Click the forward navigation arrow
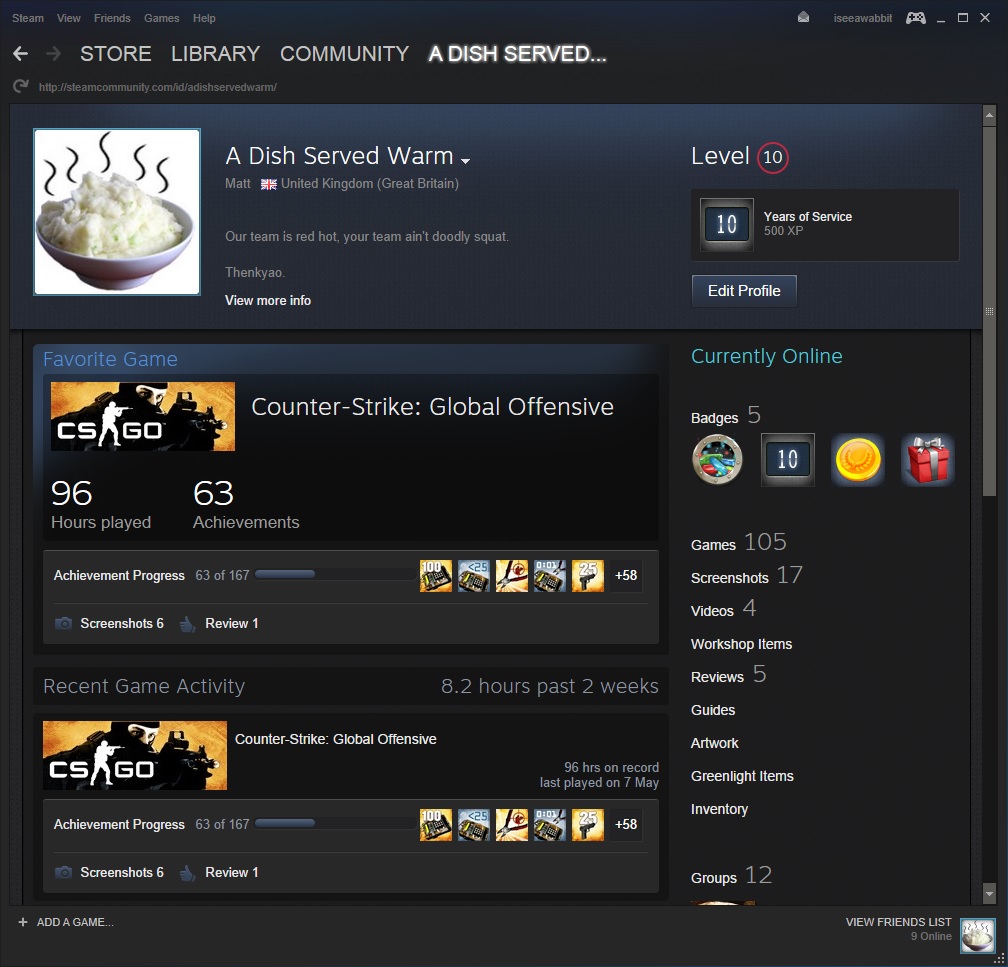Viewport: 1008px width, 967px height. click(x=53, y=54)
